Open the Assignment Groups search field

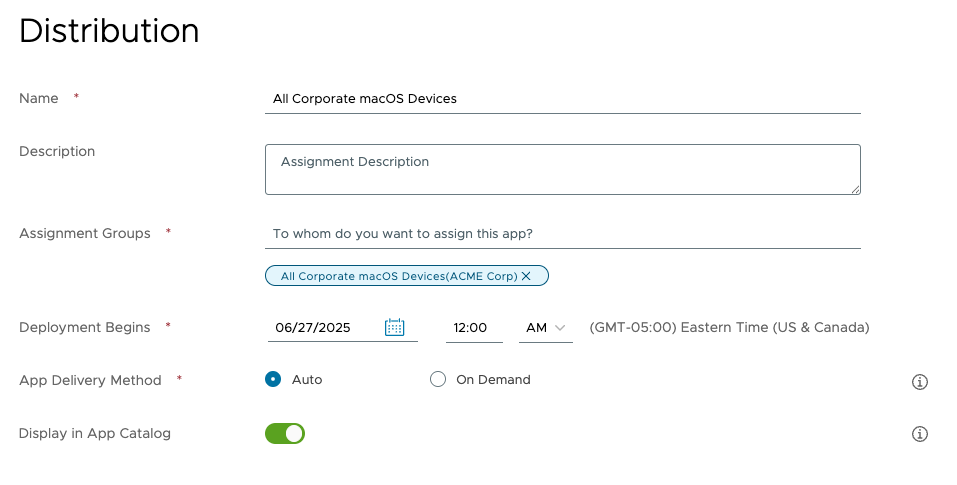(562, 234)
